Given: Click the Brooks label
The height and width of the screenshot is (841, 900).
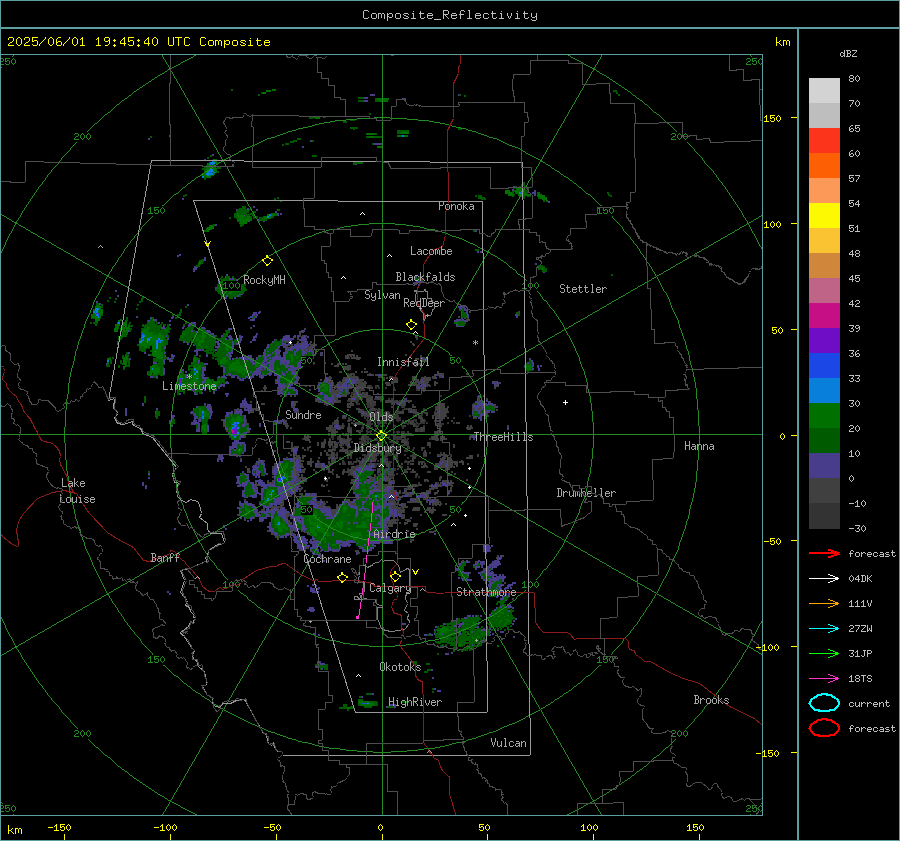Looking at the screenshot, I should pos(711,700).
